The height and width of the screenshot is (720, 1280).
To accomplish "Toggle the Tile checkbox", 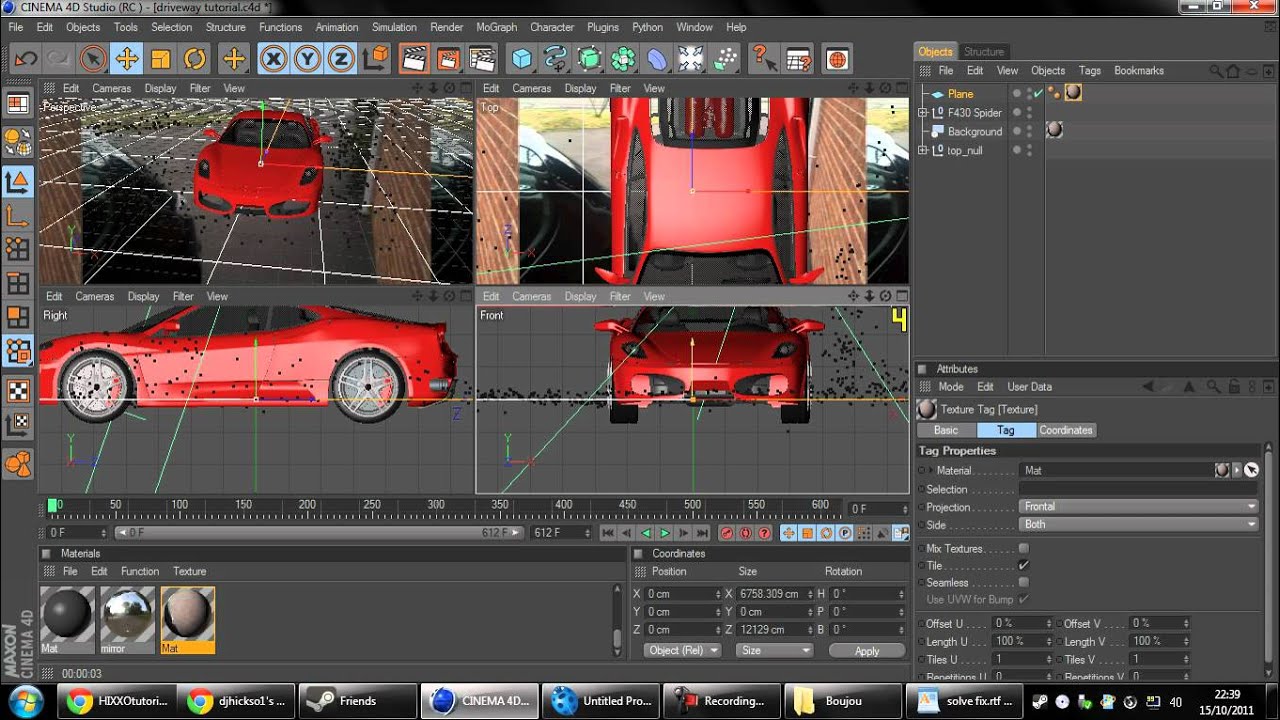I will (x=1024, y=566).
